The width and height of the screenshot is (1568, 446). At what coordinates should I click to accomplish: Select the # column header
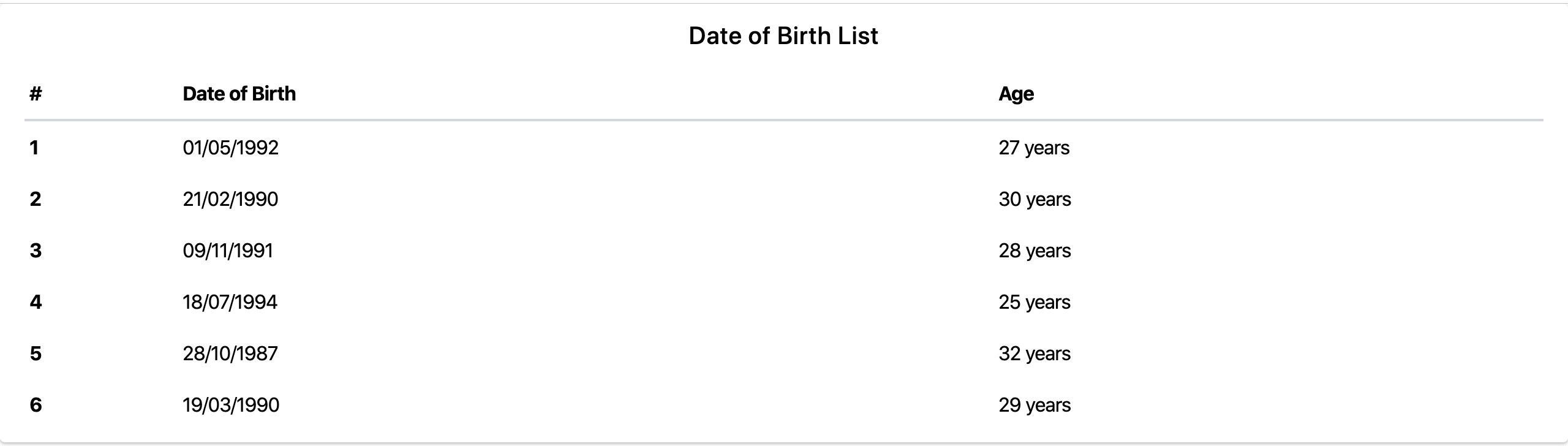36,94
